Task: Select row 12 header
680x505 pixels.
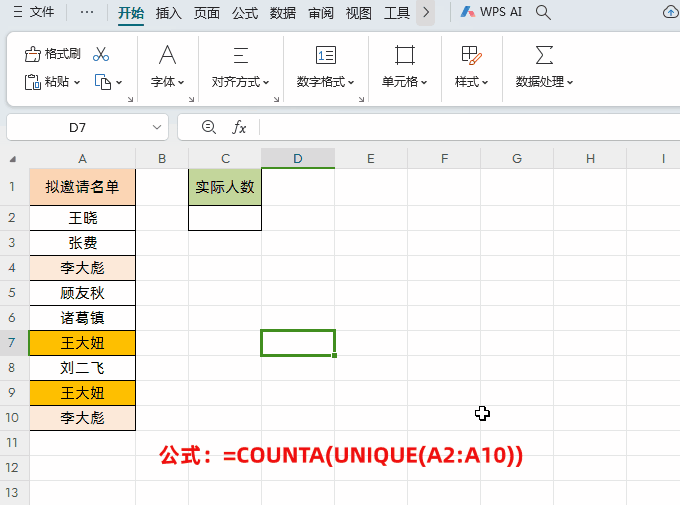Action: (x=13, y=468)
